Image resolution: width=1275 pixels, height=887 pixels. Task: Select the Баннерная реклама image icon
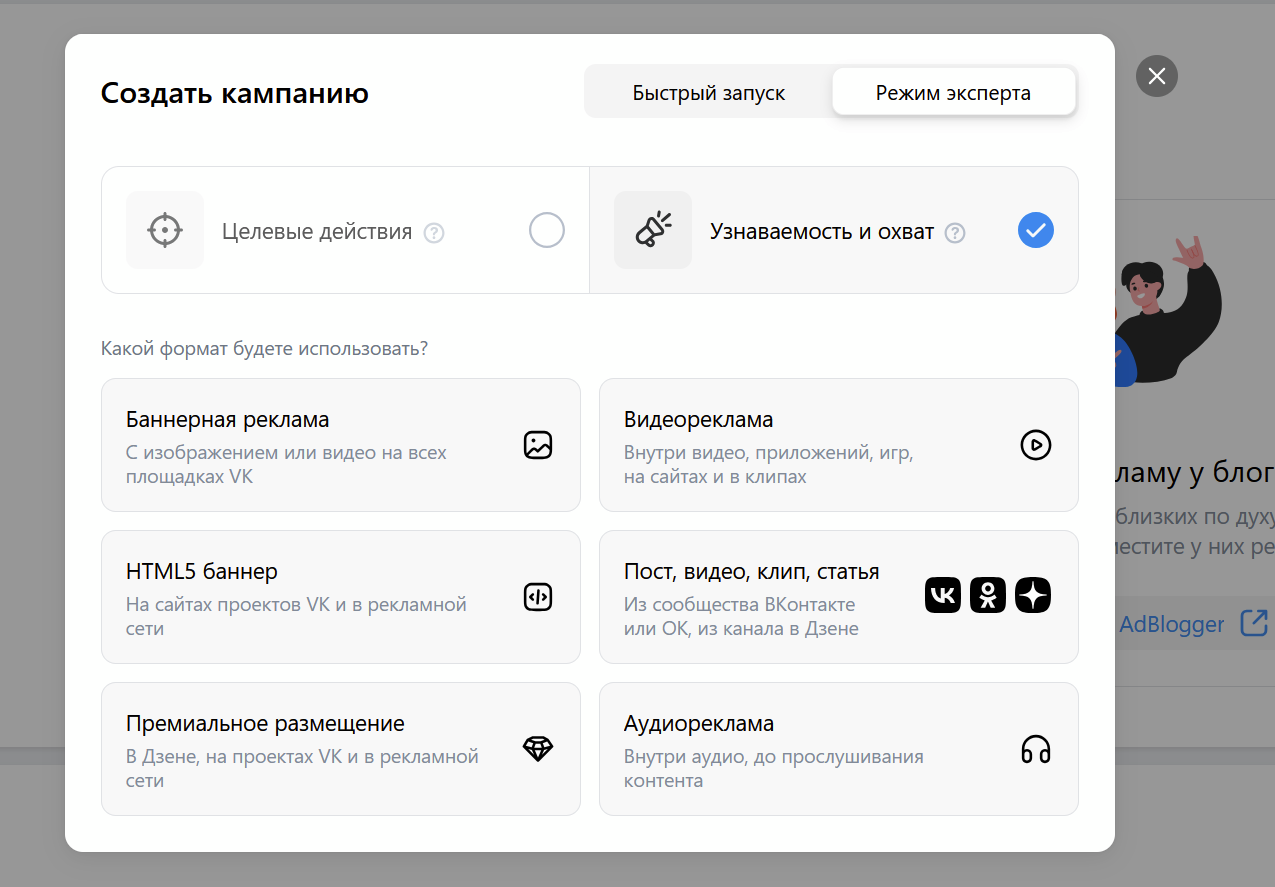[x=537, y=445]
